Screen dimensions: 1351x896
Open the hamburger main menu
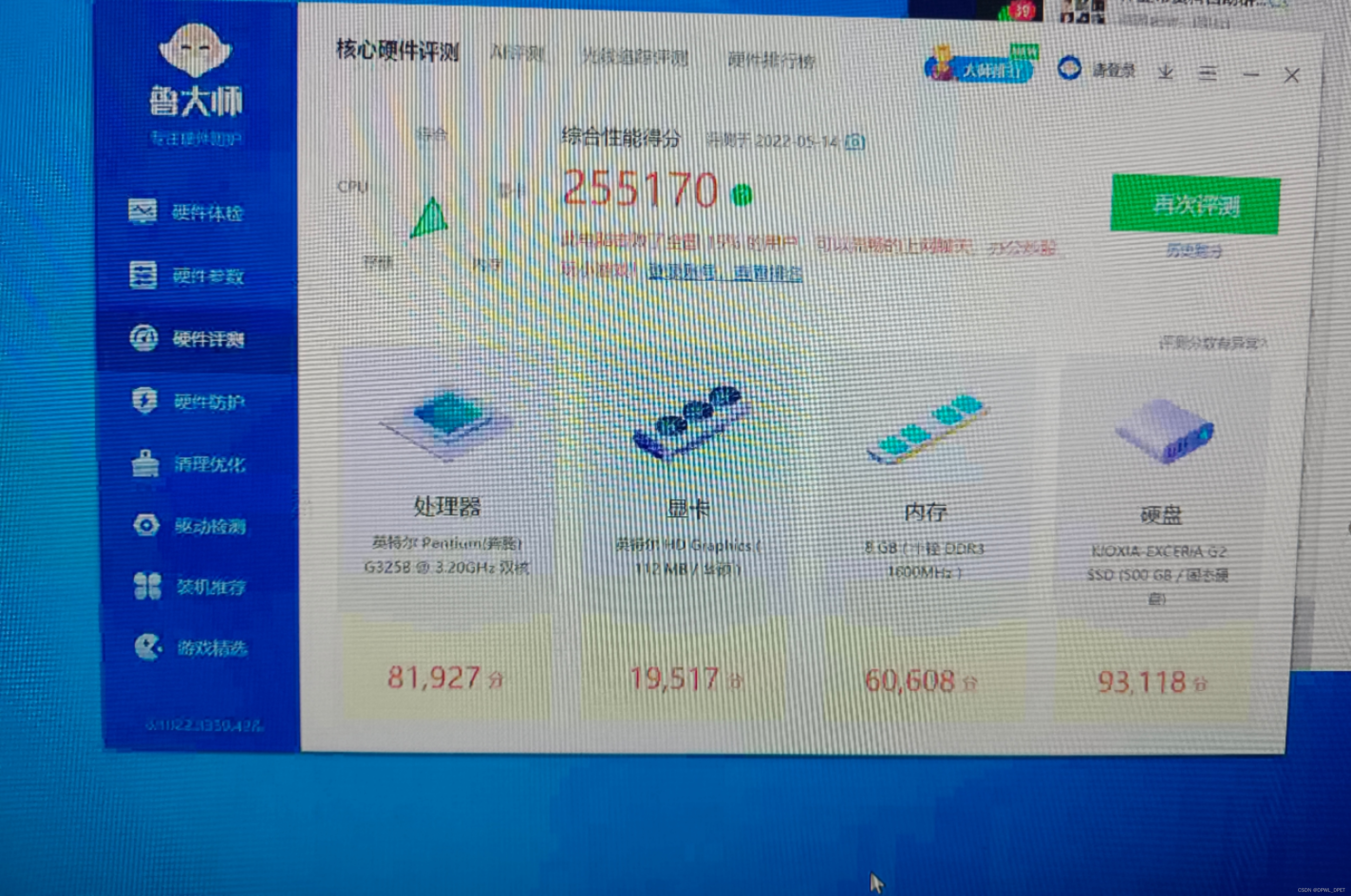tap(1208, 73)
